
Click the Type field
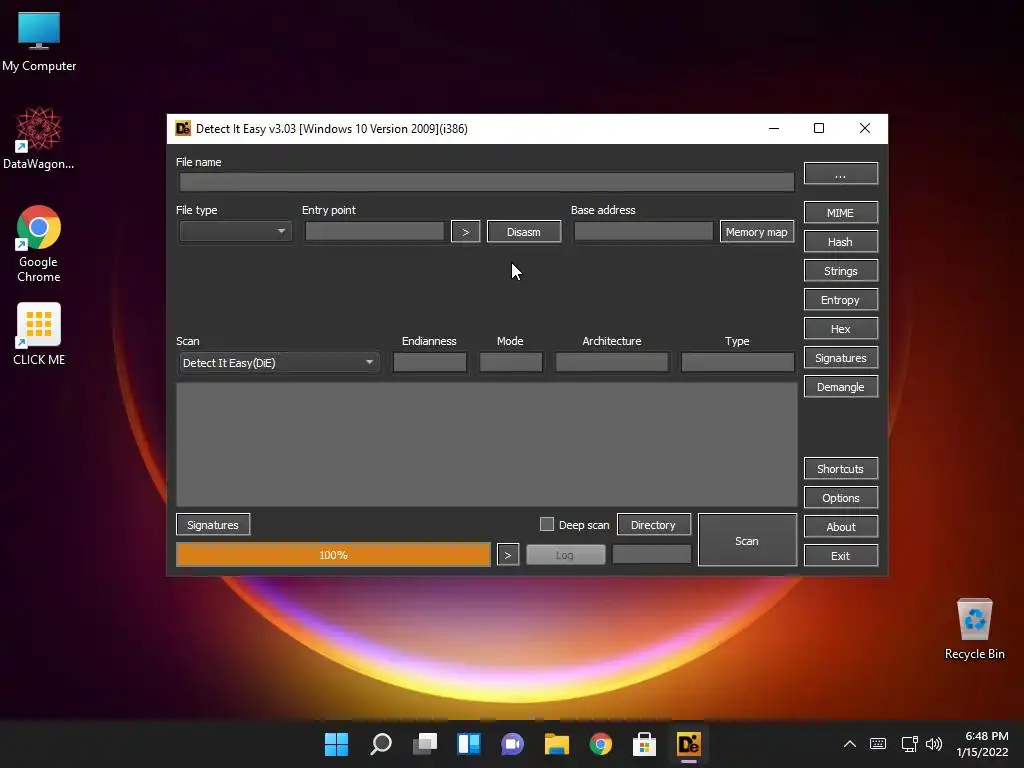737,362
